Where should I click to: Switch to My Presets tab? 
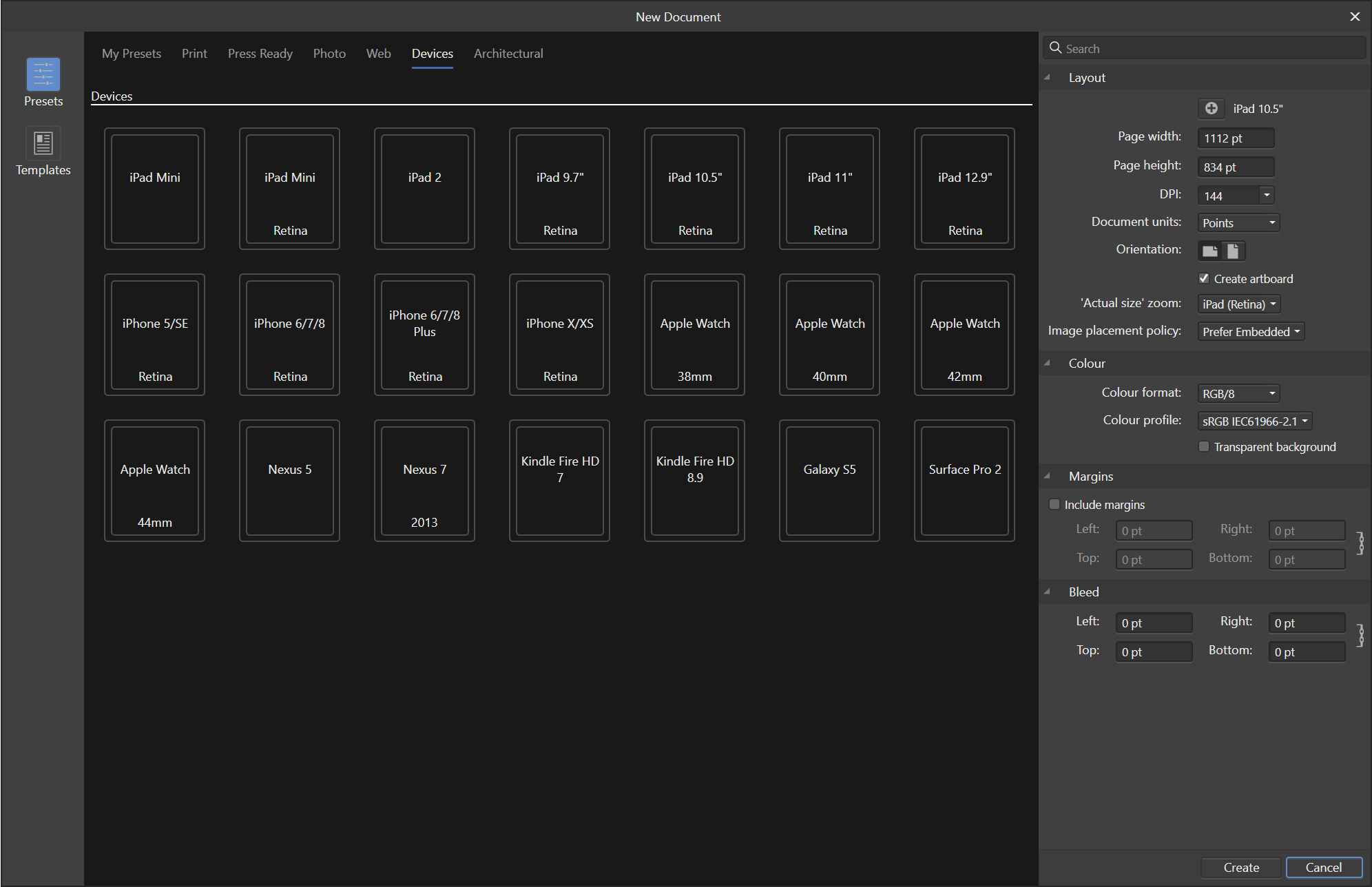click(132, 53)
